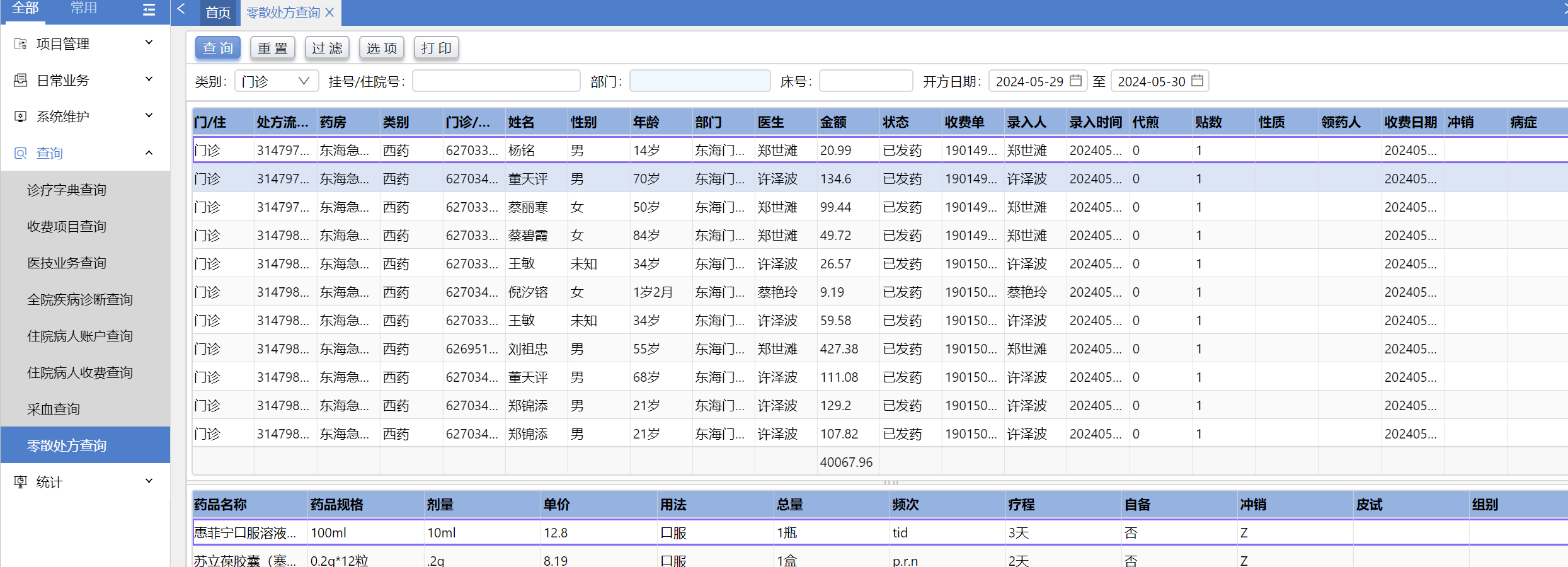Click the sidebar collapse menu icon
This screenshot has height=567, width=1568.
(x=149, y=9)
